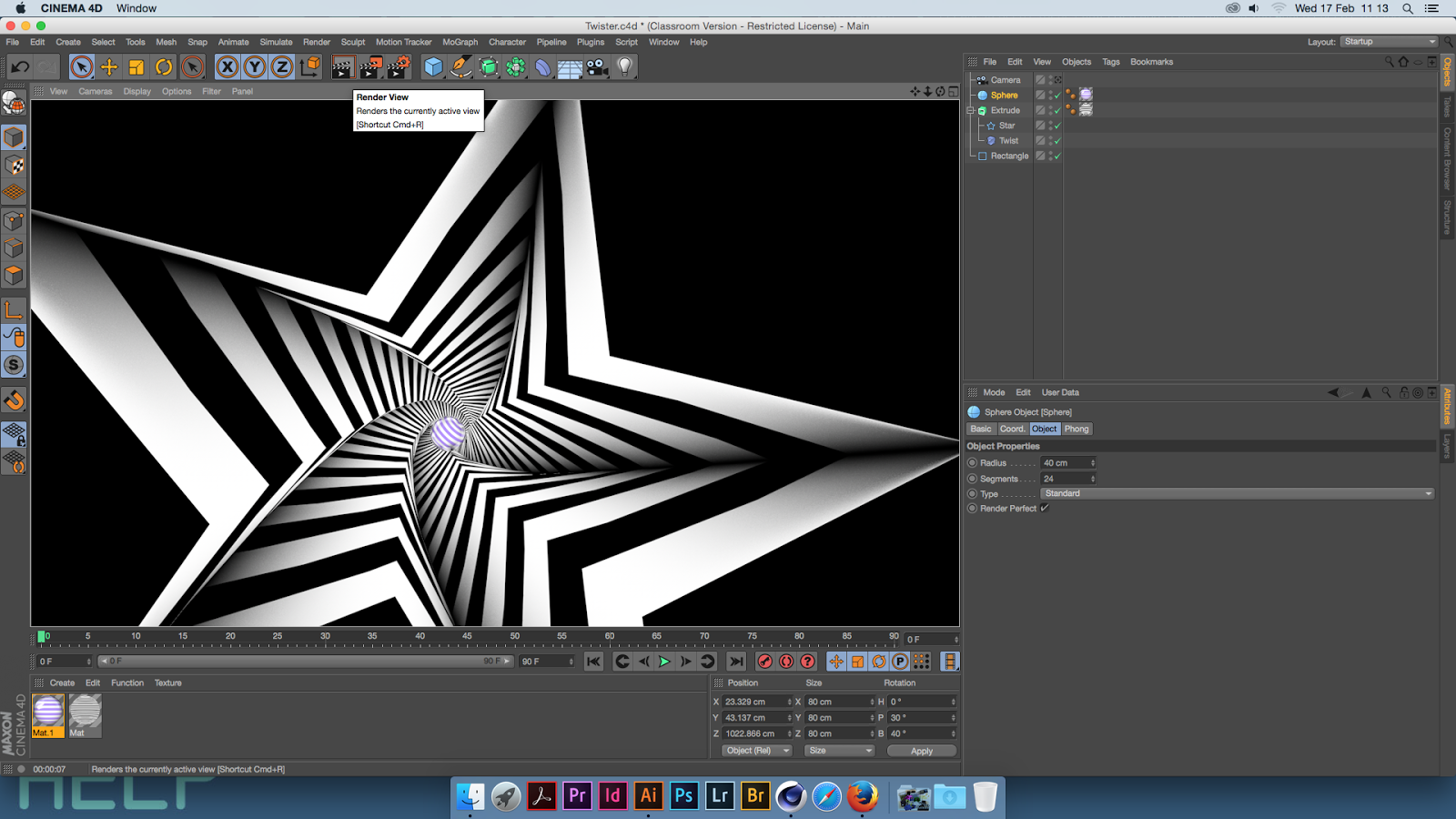Select the Live Selection arrow tool
The image size is (1456, 819).
pyautogui.click(x=81, y=66)
